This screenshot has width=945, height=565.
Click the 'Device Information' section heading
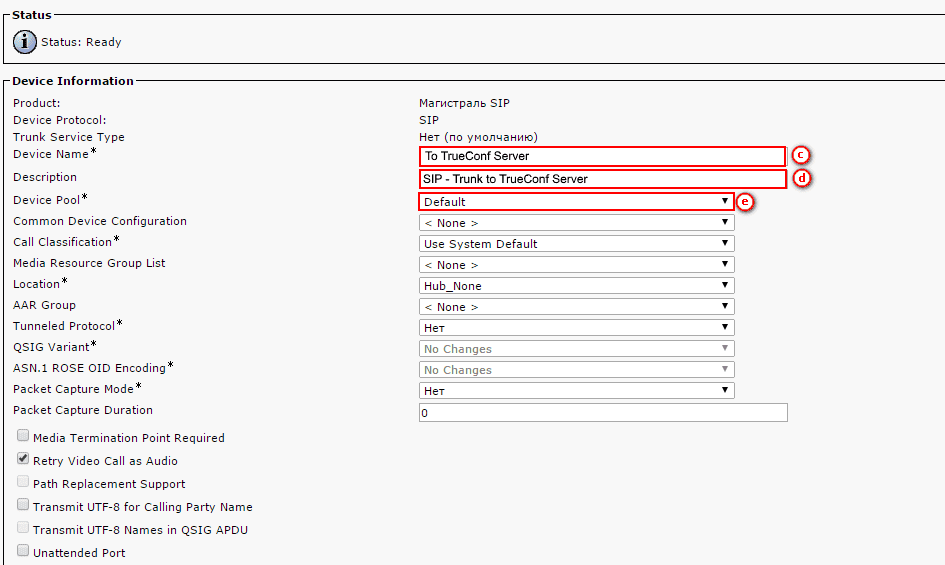click(73, 81)
